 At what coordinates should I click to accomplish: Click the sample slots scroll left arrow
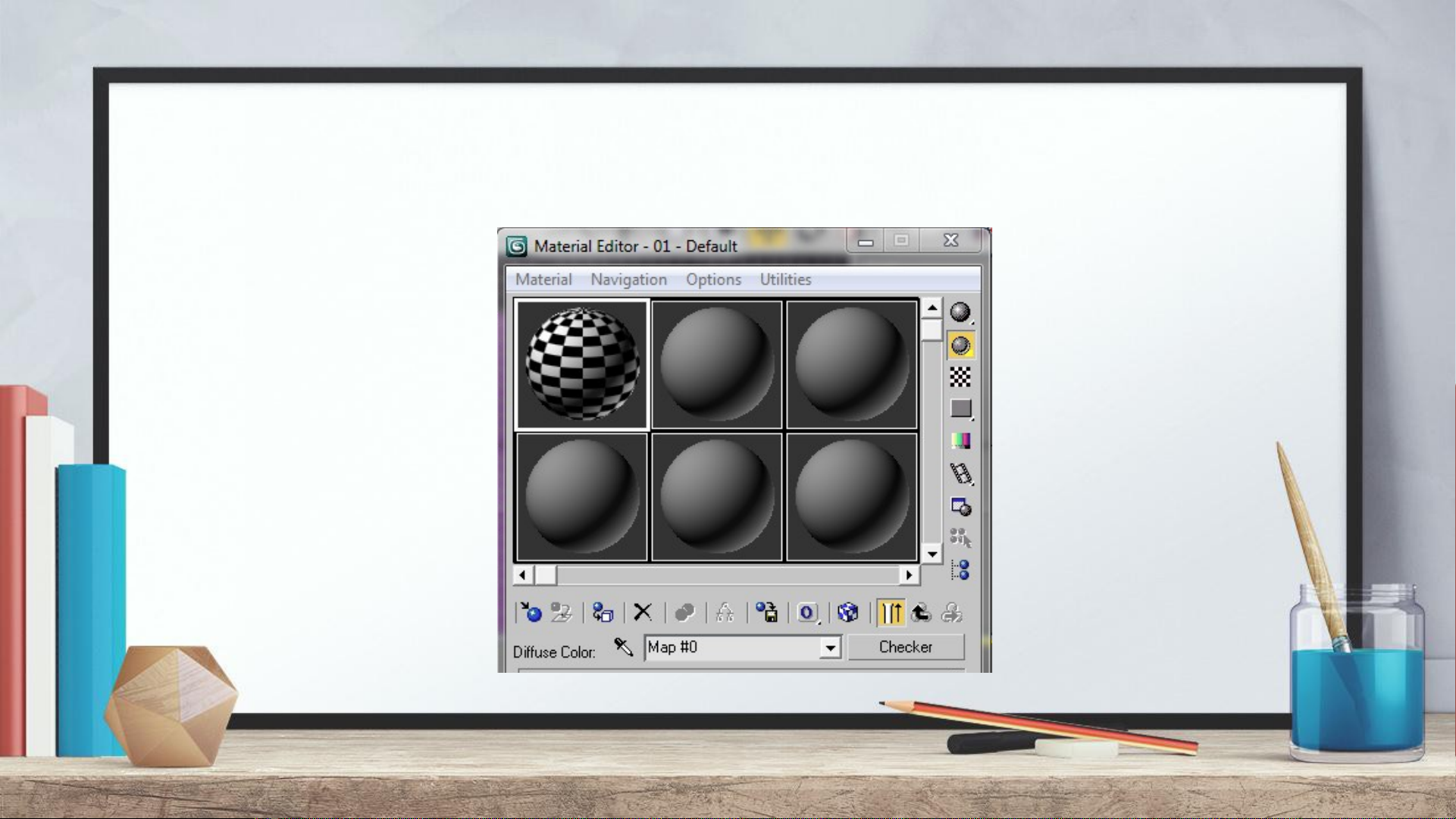tap(522, 575)
